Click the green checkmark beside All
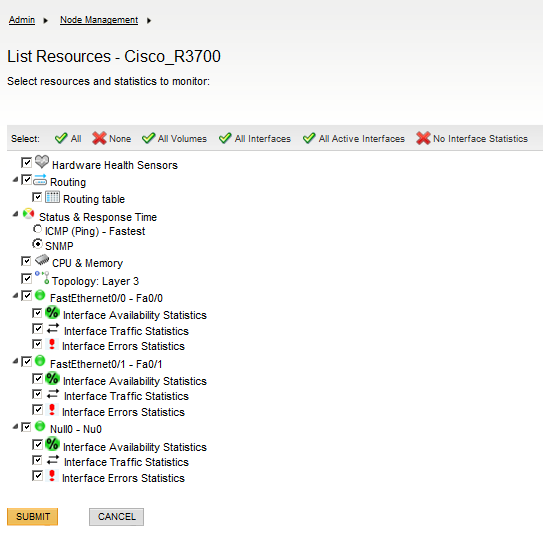 coord(61,138)
